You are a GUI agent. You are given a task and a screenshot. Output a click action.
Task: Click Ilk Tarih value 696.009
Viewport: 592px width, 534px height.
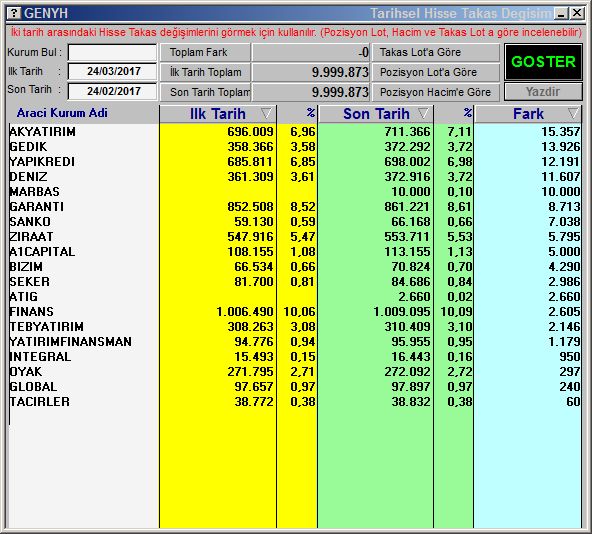tap(250, 131)
